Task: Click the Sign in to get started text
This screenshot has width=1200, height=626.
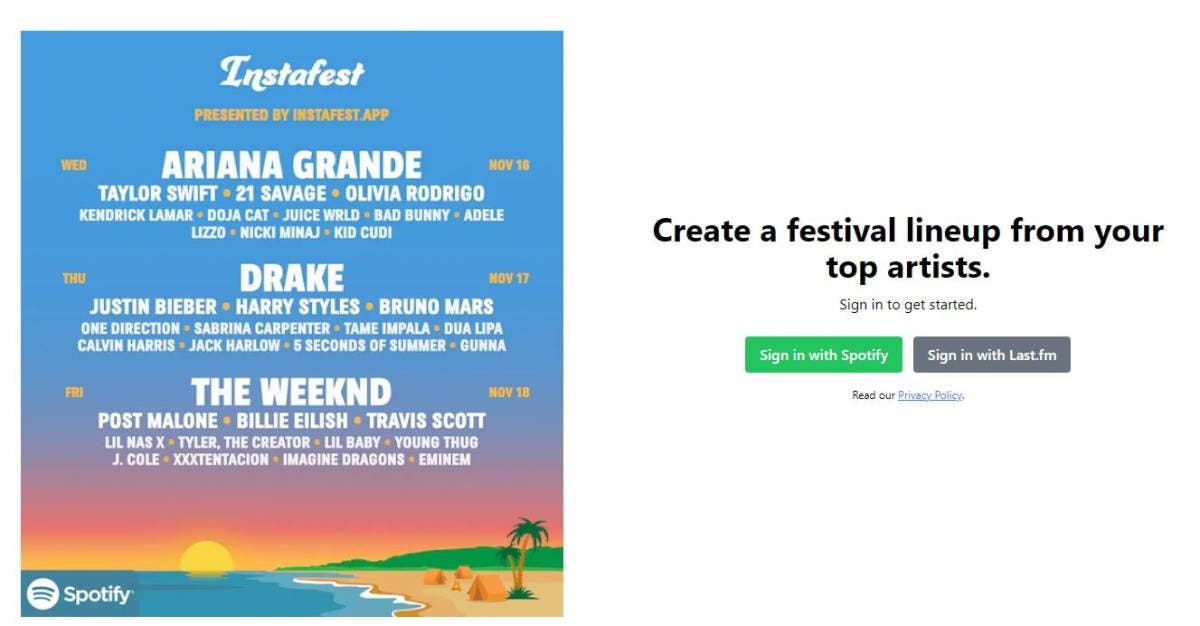Action: [907, 305]
